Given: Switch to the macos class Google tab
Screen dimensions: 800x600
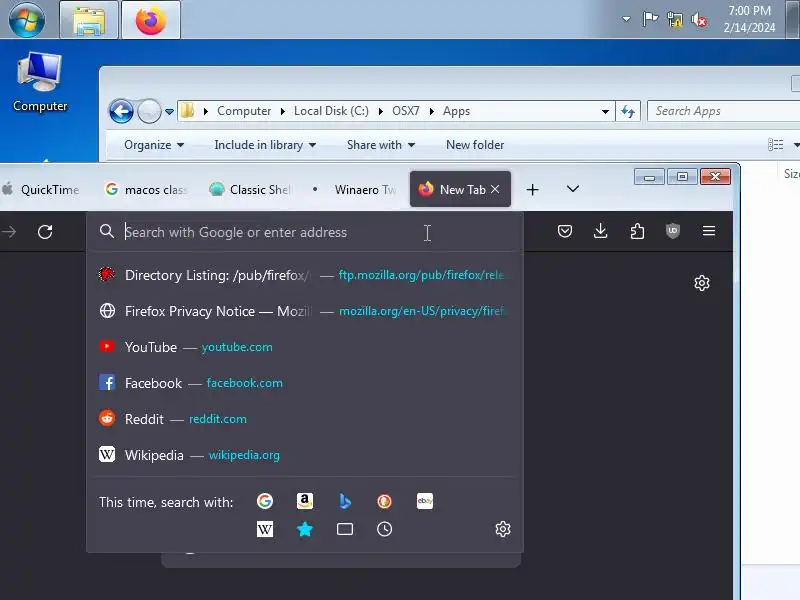Looking at the screenshot, I should pos(146,189).
